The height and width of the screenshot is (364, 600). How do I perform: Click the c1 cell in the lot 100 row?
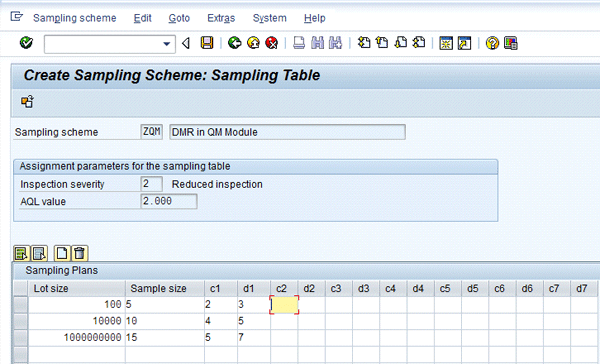point(221,305)
